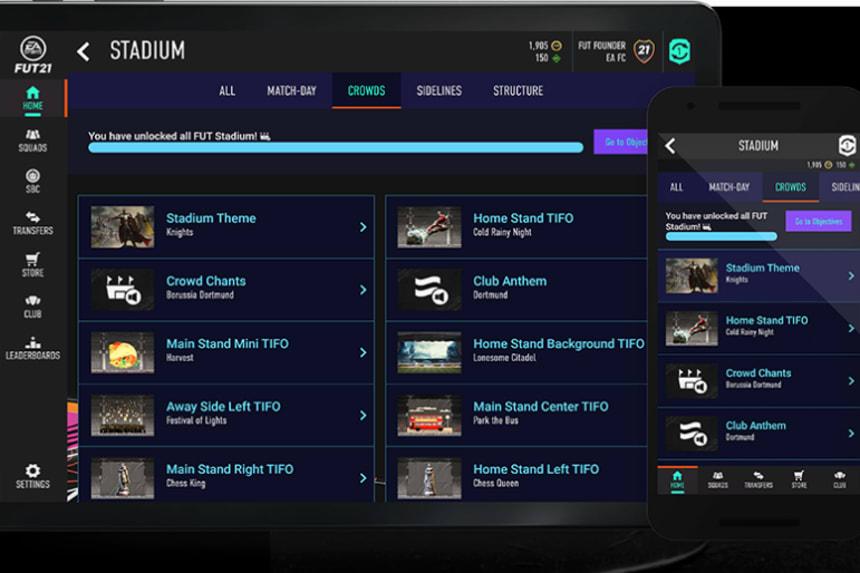Expand Club Anthem chevron on phone
Image resolution: width=860 pixels, height=573 pixels.
(x=851, y=433)
